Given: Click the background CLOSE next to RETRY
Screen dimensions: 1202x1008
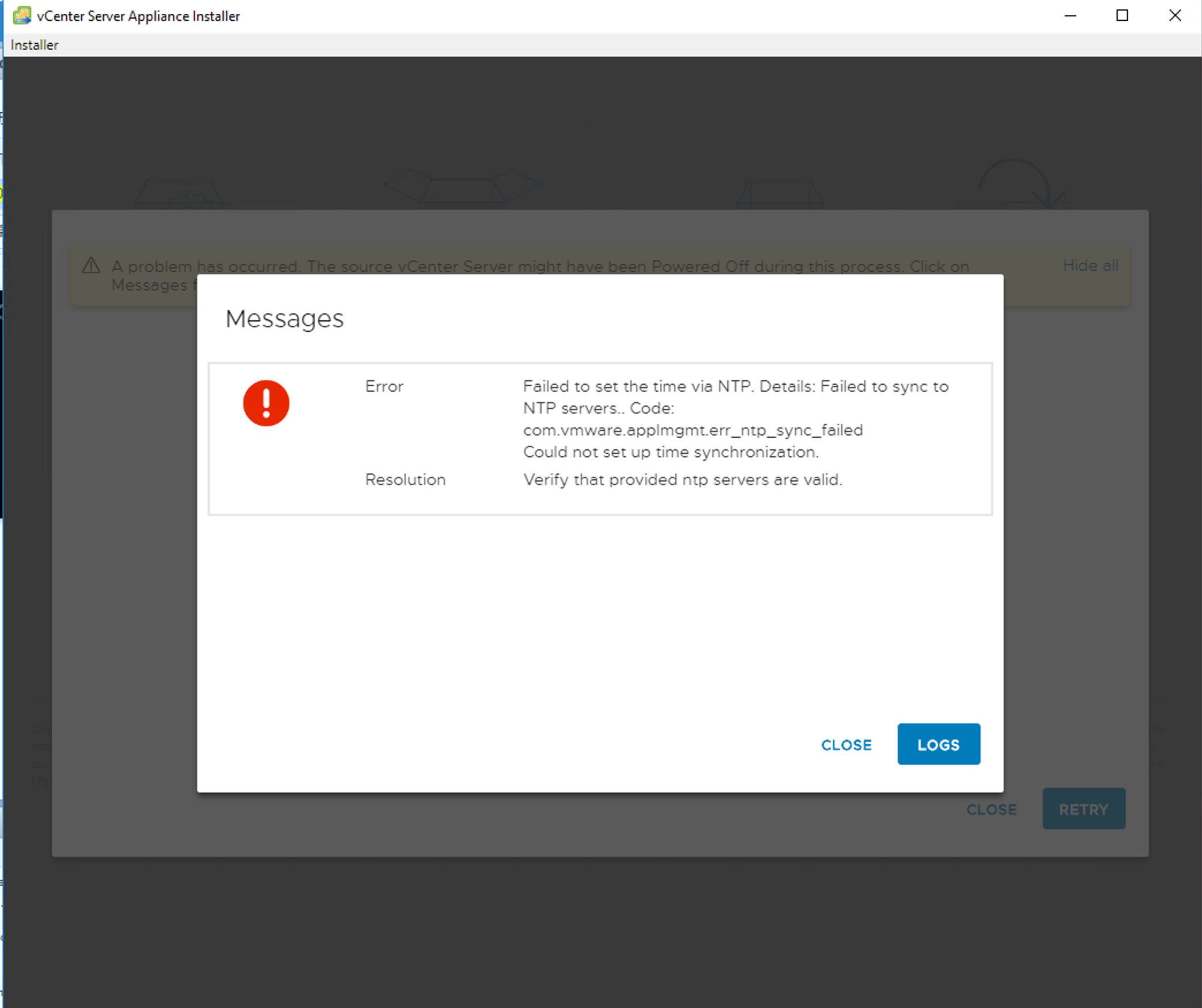Looking at the screenshot, I should 991,809.
